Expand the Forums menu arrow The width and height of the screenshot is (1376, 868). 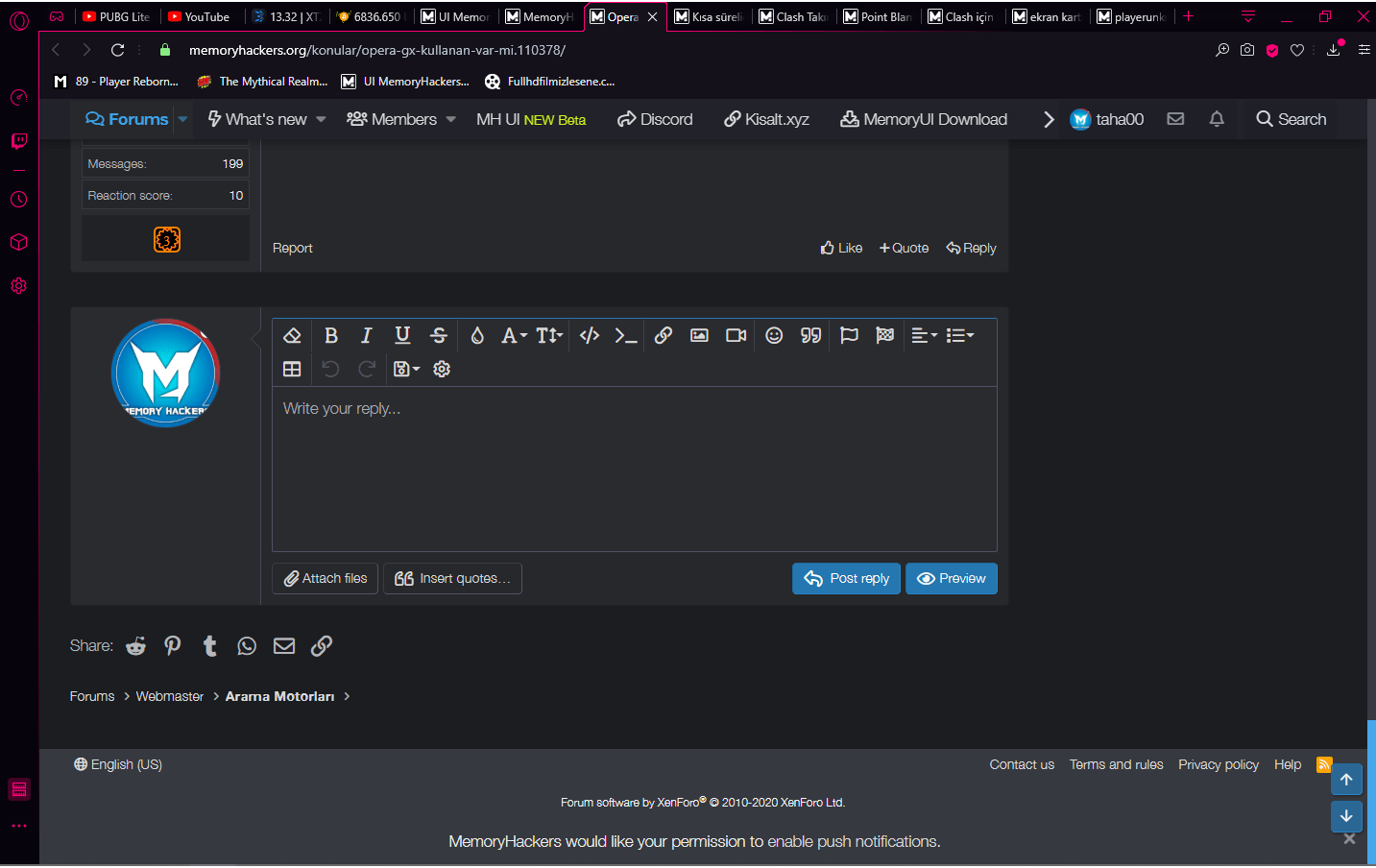[182, 120]
